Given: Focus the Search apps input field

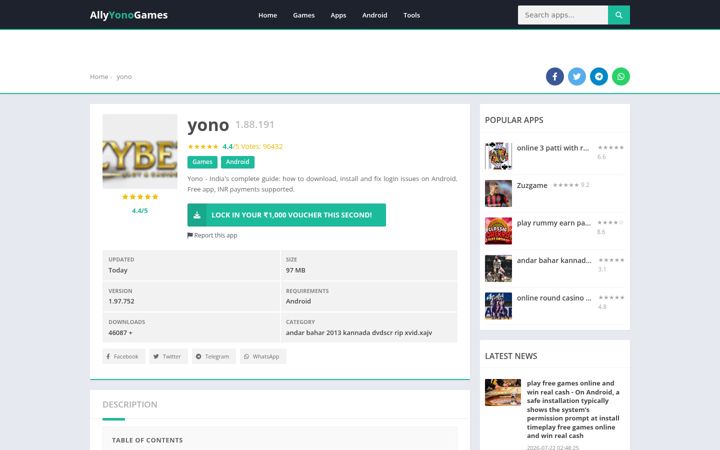Looking at the screenshot, I should 563,15.
